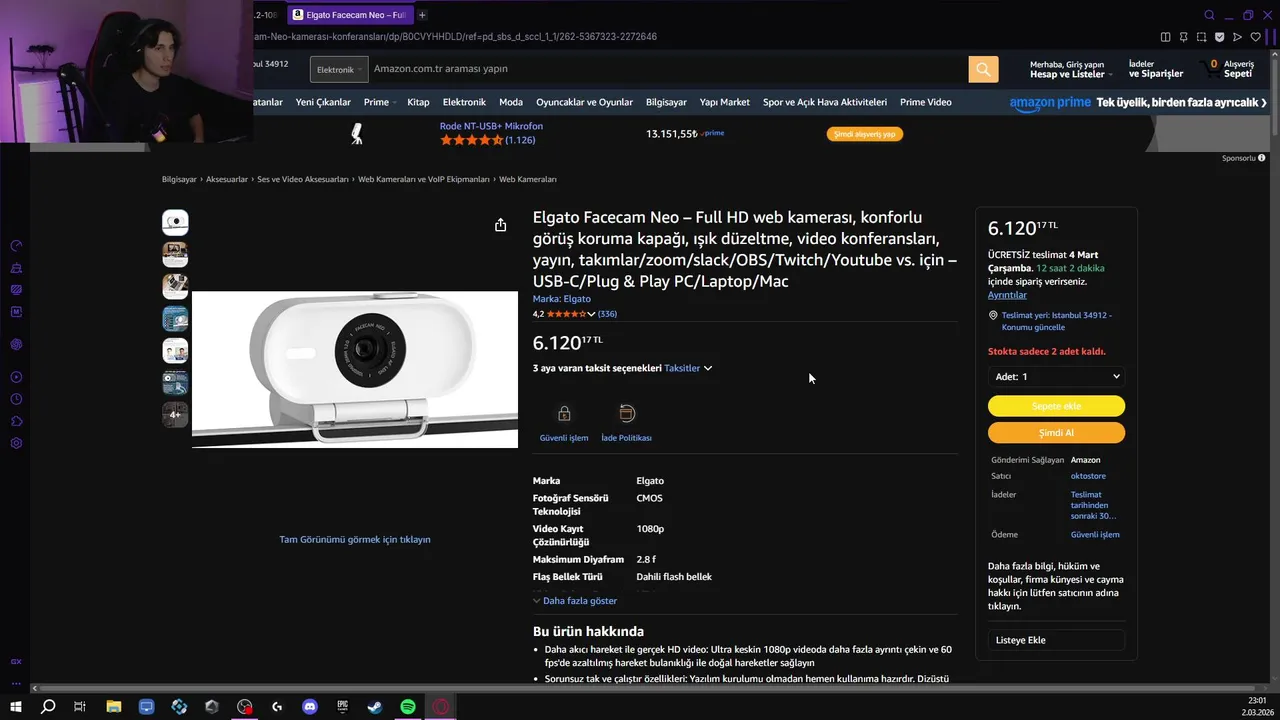Click Şimdi alışveriş yap sponsored button
Screen dimensions: 1280x720
point(865,133)
